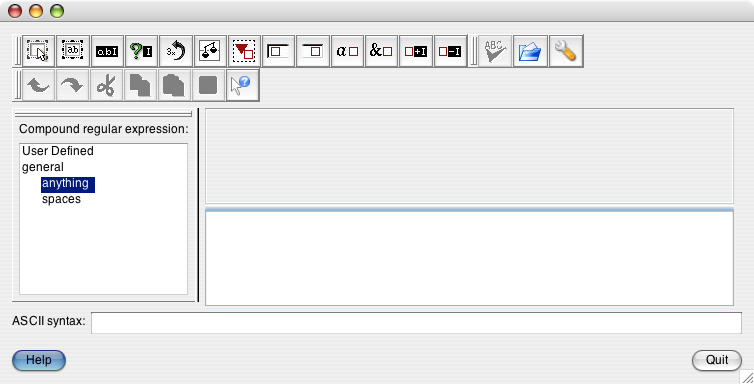754x384 pixels.
Task: Activate the What's This help cursor
Action: [242, 85]
